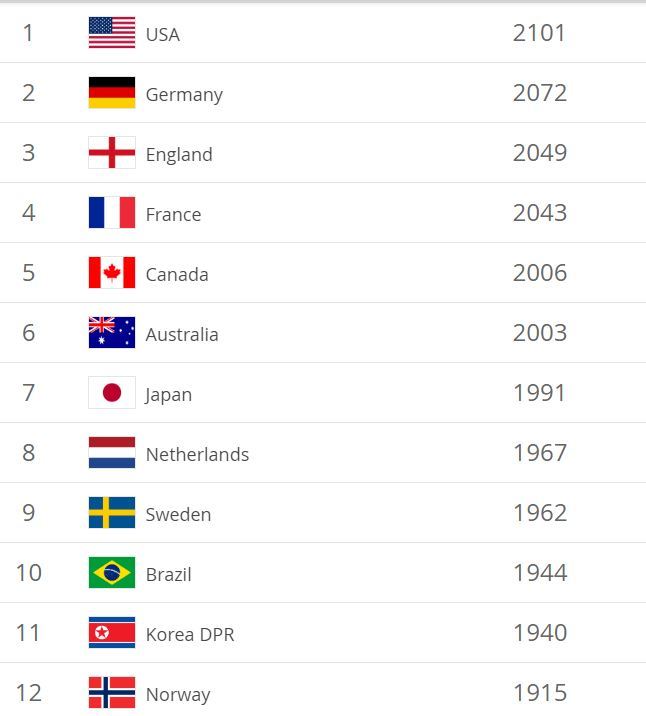This screenshot has width=646, height=716.
Task: Click Norway's points value 1915
Action: pyautogui.click(x=540, y=693)
